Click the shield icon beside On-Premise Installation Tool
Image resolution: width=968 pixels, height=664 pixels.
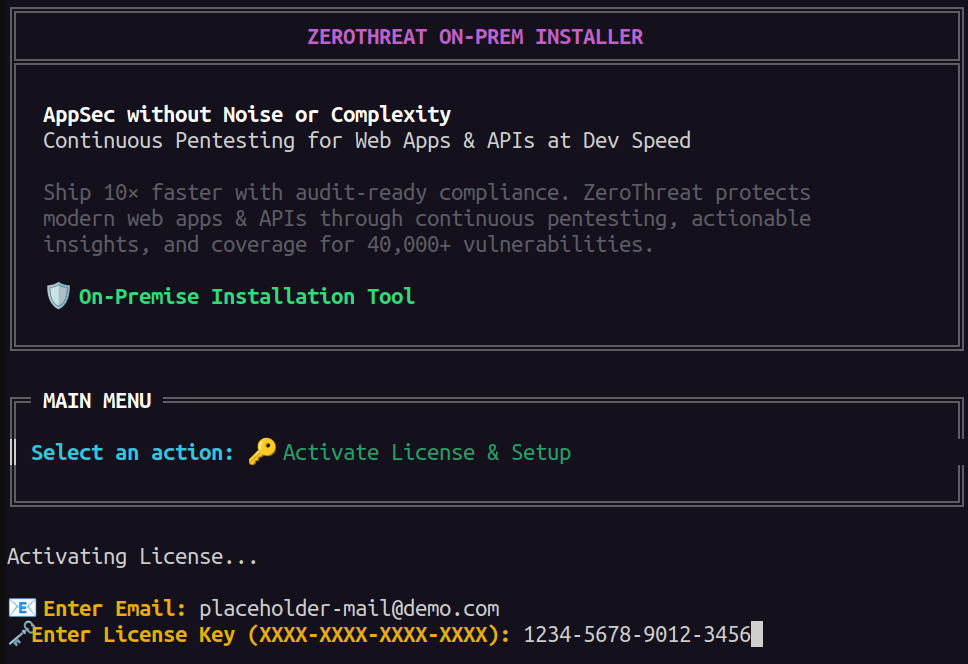coord(59,296)
